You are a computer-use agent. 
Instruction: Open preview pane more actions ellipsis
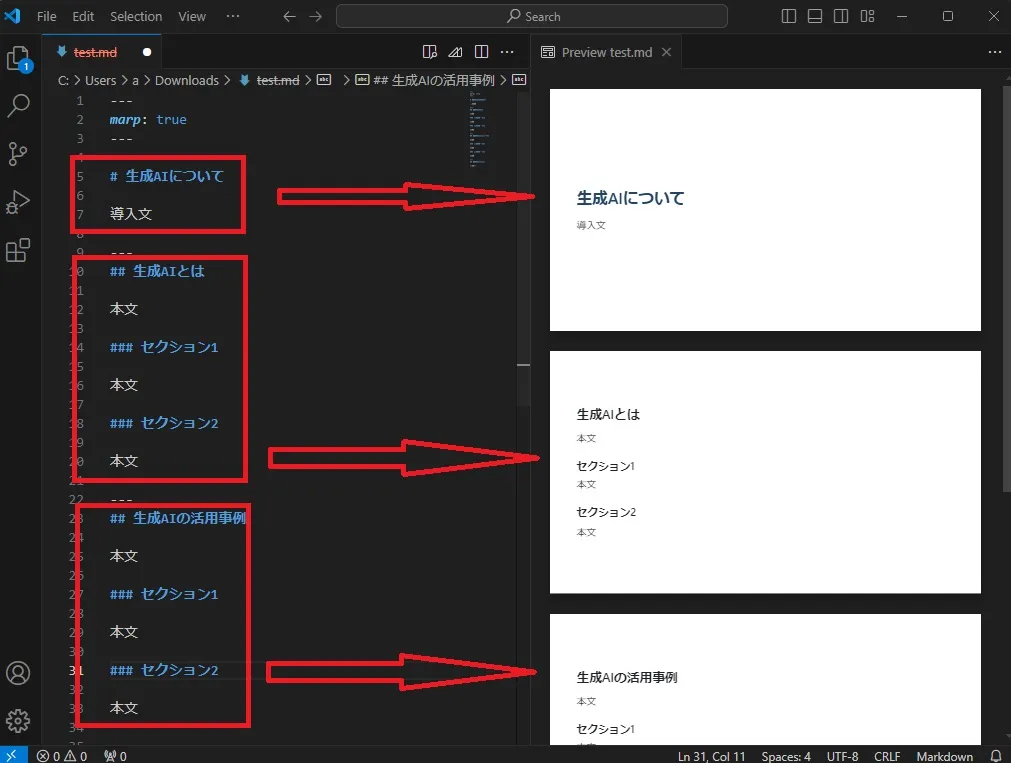(x=995, y=52)
